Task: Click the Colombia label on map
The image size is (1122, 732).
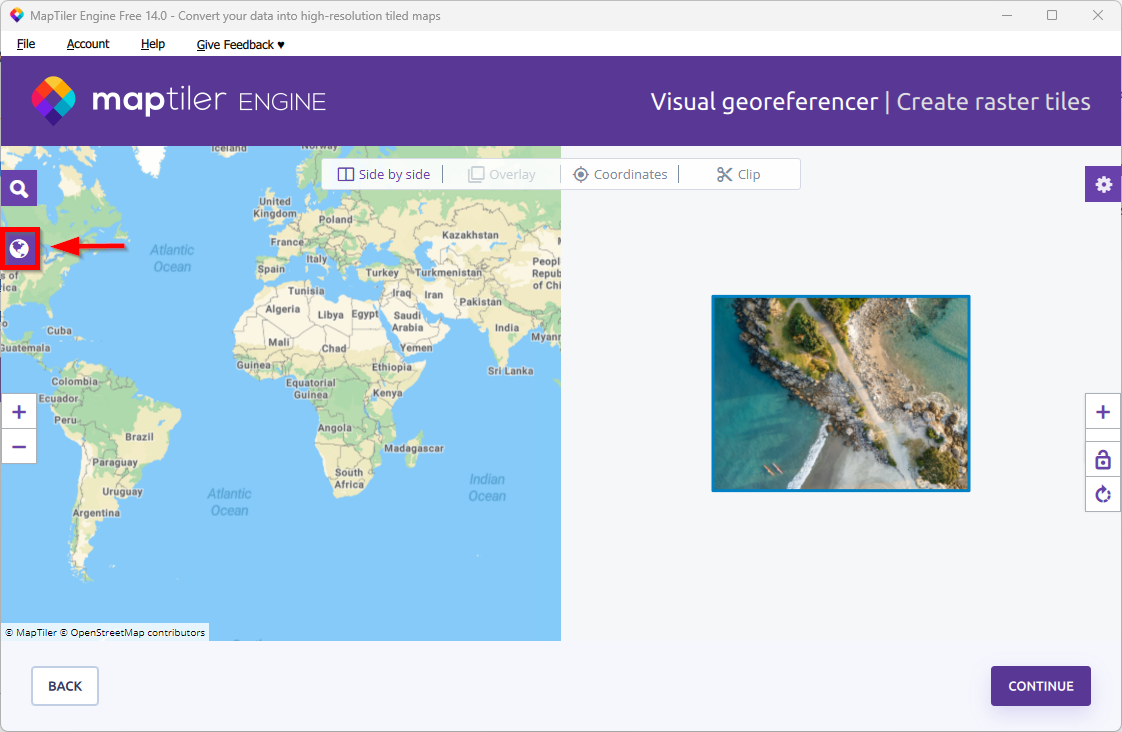Action: pos(74,381)
